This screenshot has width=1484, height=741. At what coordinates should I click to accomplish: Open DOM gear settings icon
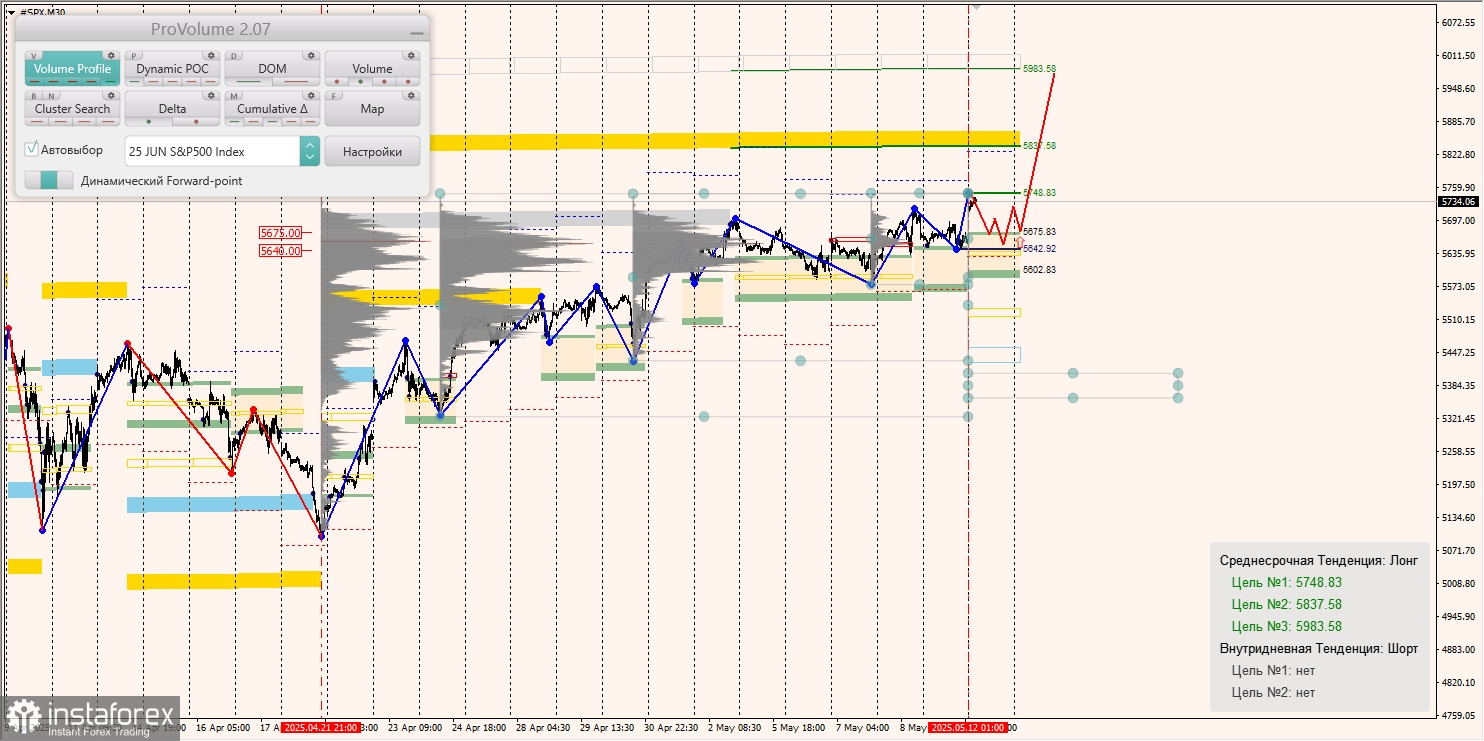point(311,56)
